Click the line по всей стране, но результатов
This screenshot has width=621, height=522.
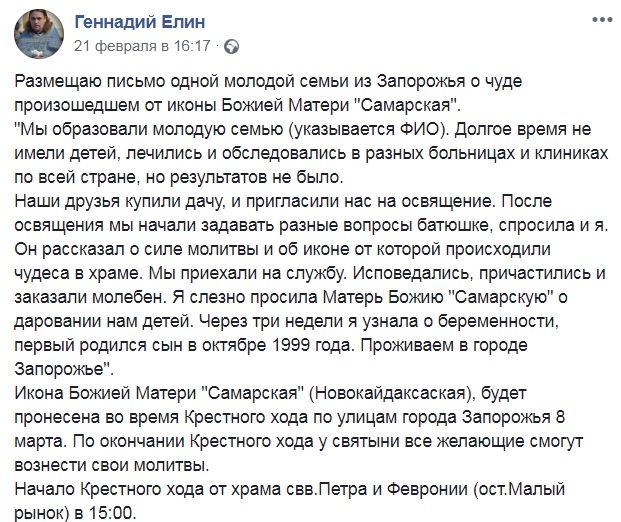(x=179, y=177)
